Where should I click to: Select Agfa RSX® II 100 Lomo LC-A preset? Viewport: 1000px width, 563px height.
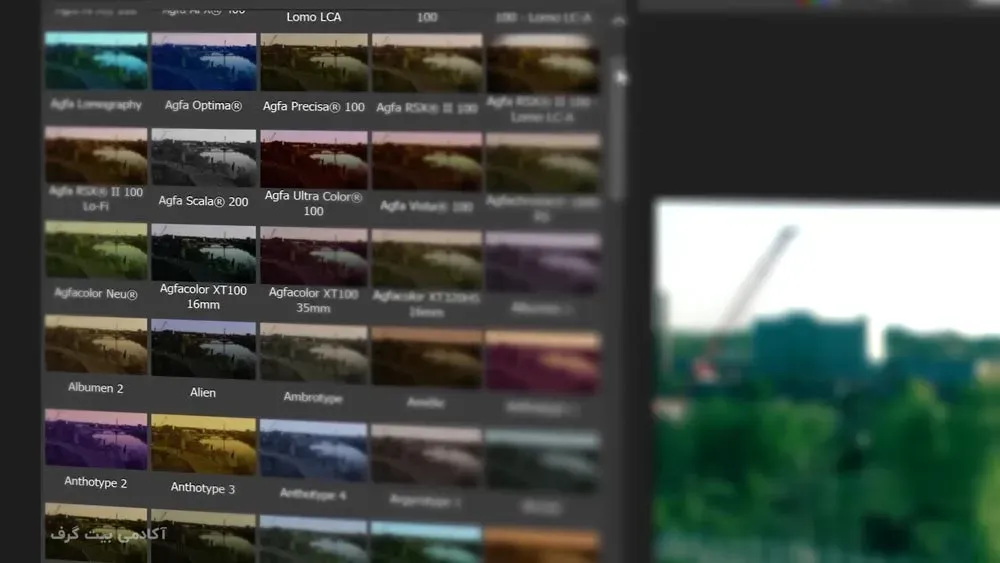pyautogui.click(x=542, y=65)
